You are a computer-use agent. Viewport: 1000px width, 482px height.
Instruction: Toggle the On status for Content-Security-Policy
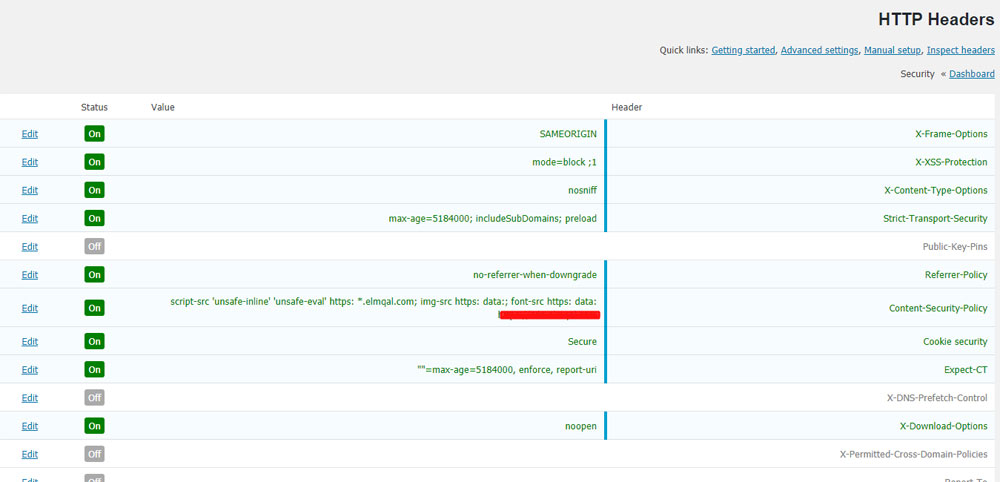coord(94,308)
